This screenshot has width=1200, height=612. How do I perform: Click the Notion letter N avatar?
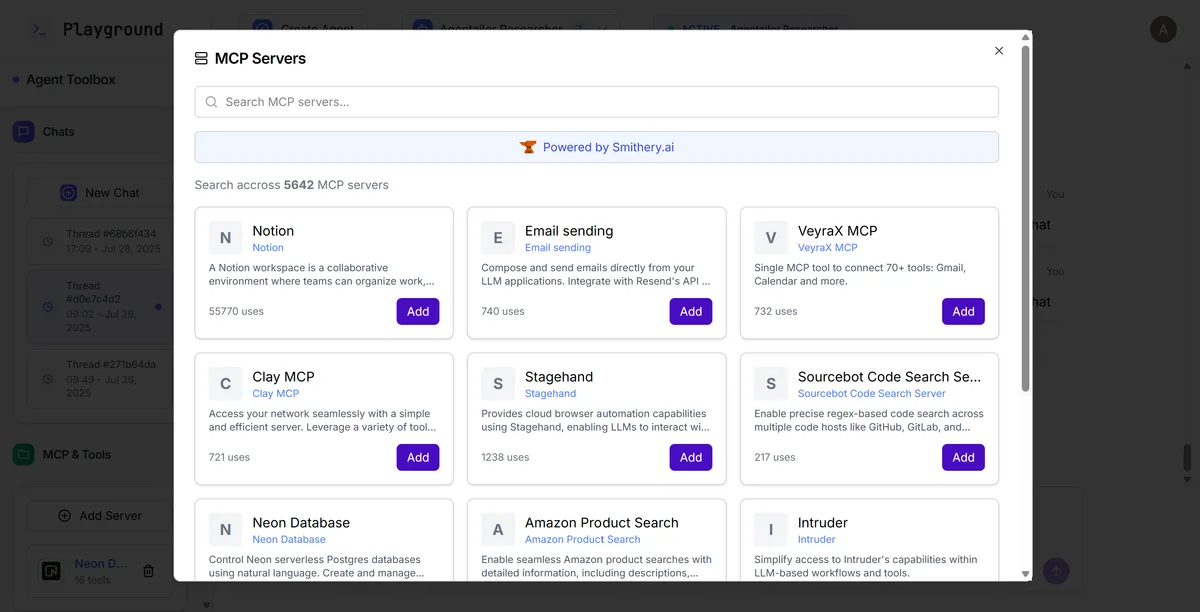pos(226,238)
